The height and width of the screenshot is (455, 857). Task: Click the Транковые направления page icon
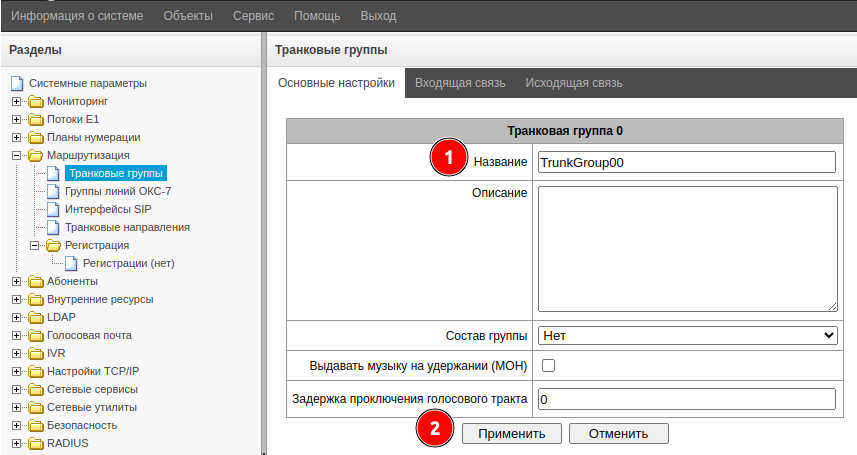click(54, 227)
